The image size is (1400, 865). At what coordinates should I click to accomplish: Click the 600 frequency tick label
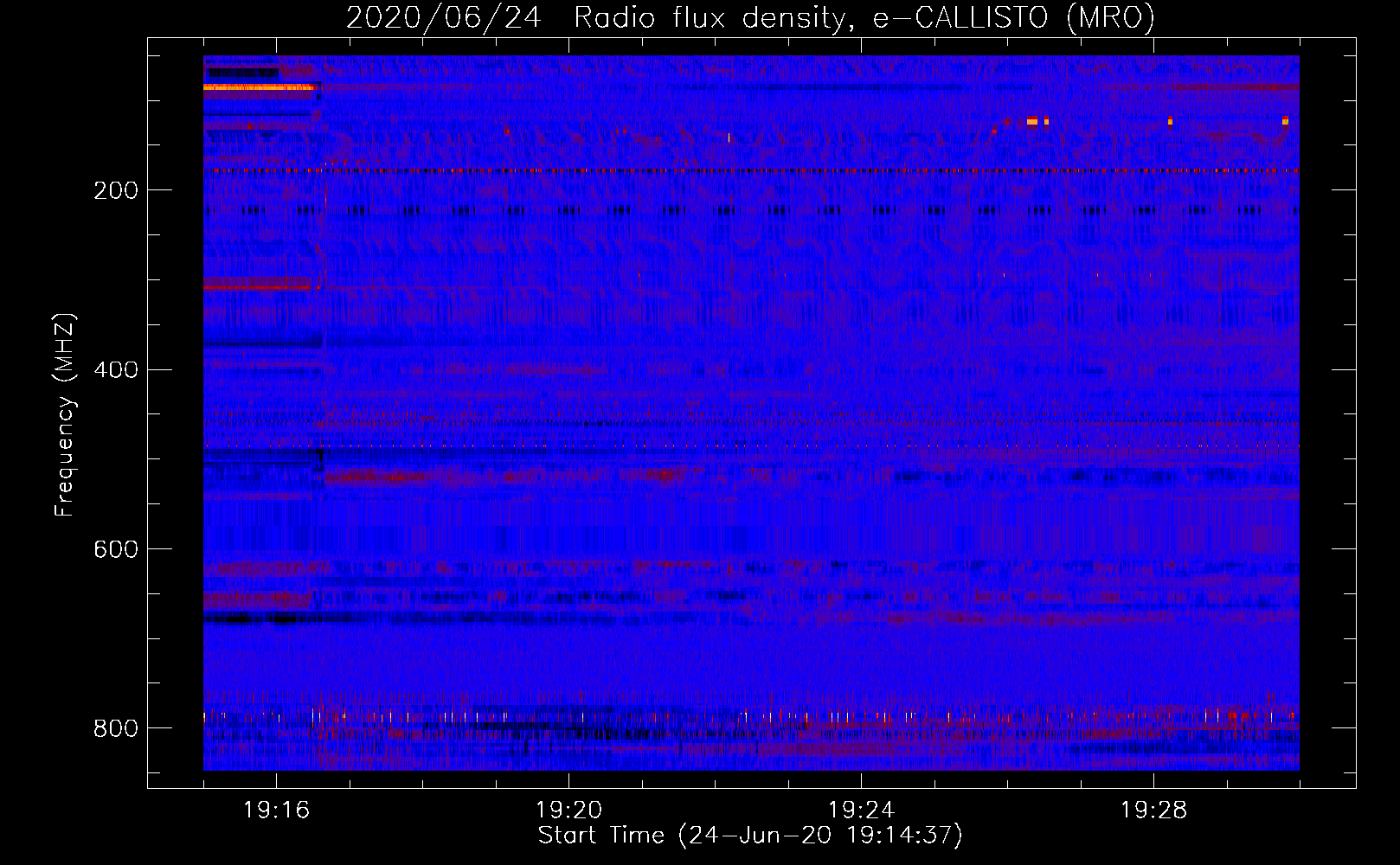(x=116, y=549)
